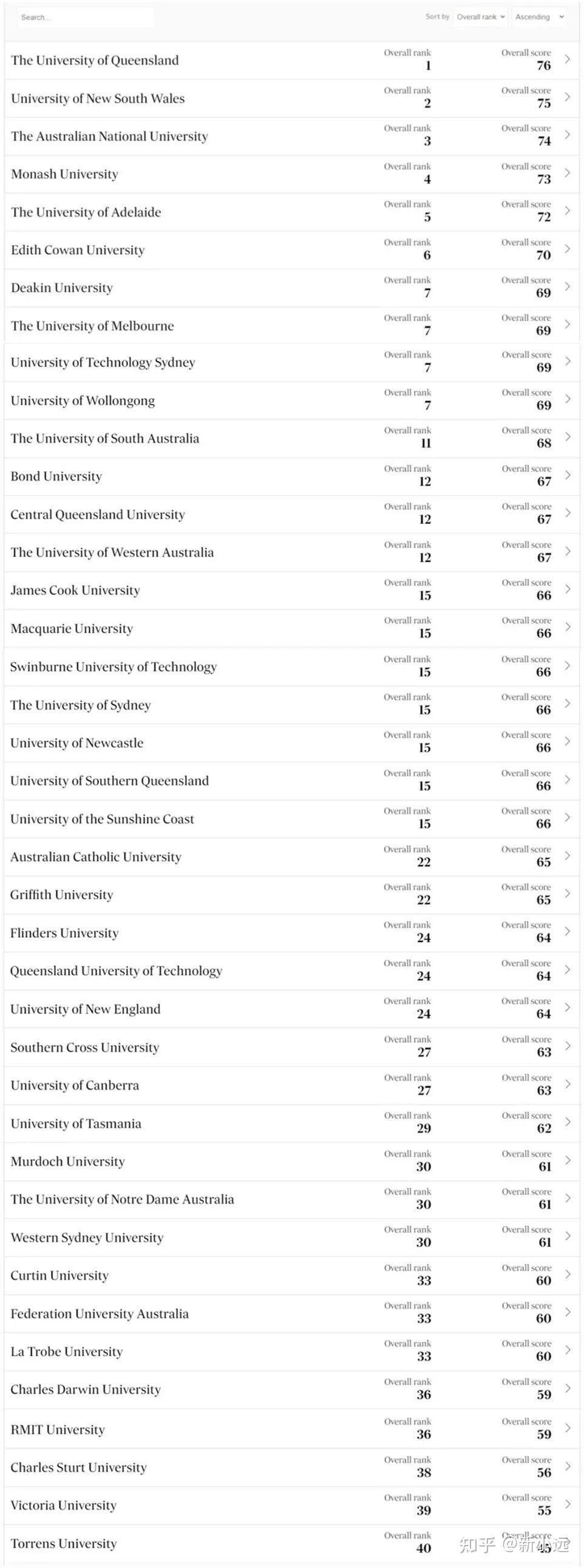The image size is (584, 1568).
Task: Open the Macquarie University listing
Action: (71, 629)
